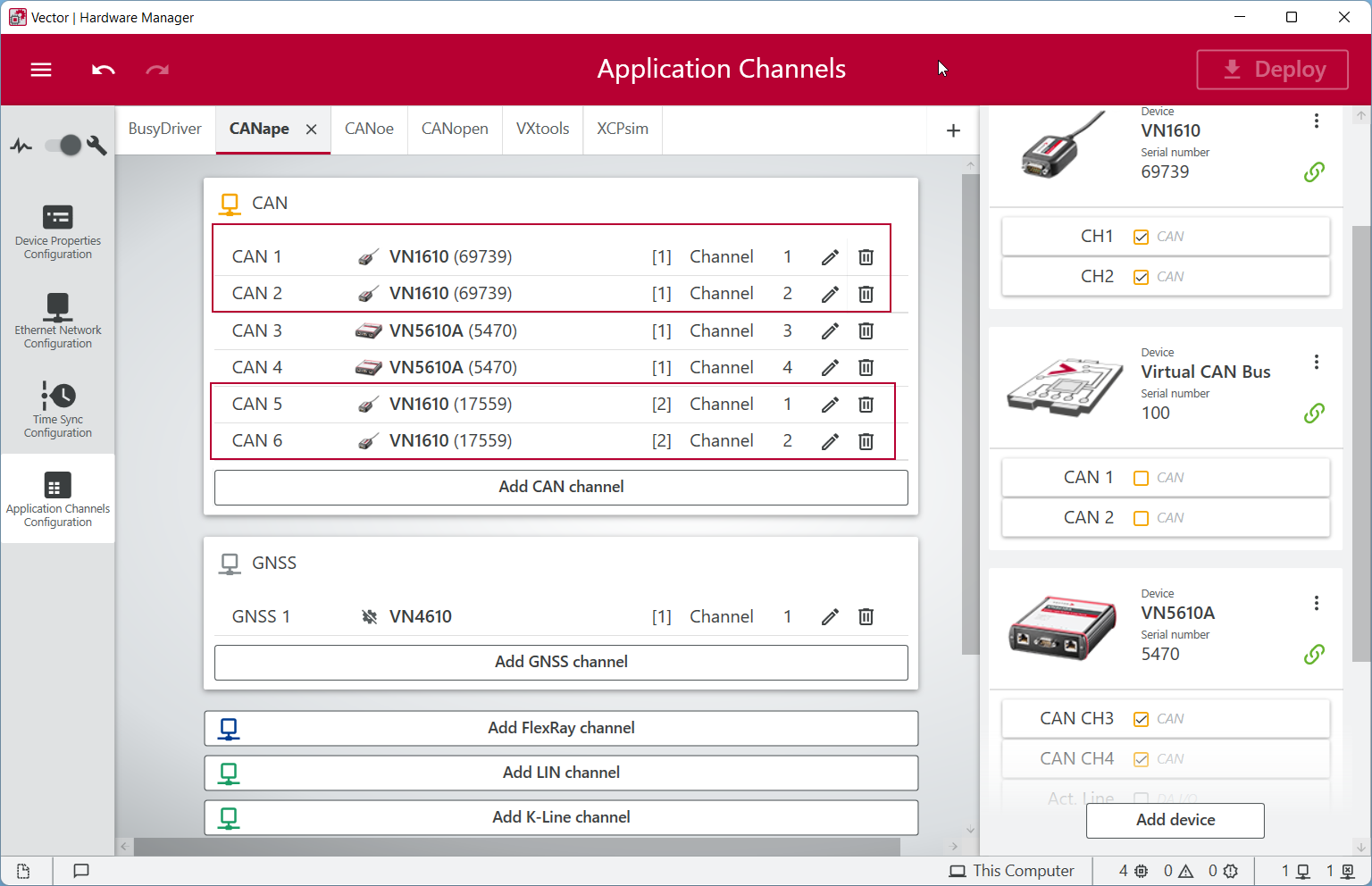Screen dimensions: 1372x886
Task: Edit the GNSS 1 channel assignment
Action: [x=830, y=617]
